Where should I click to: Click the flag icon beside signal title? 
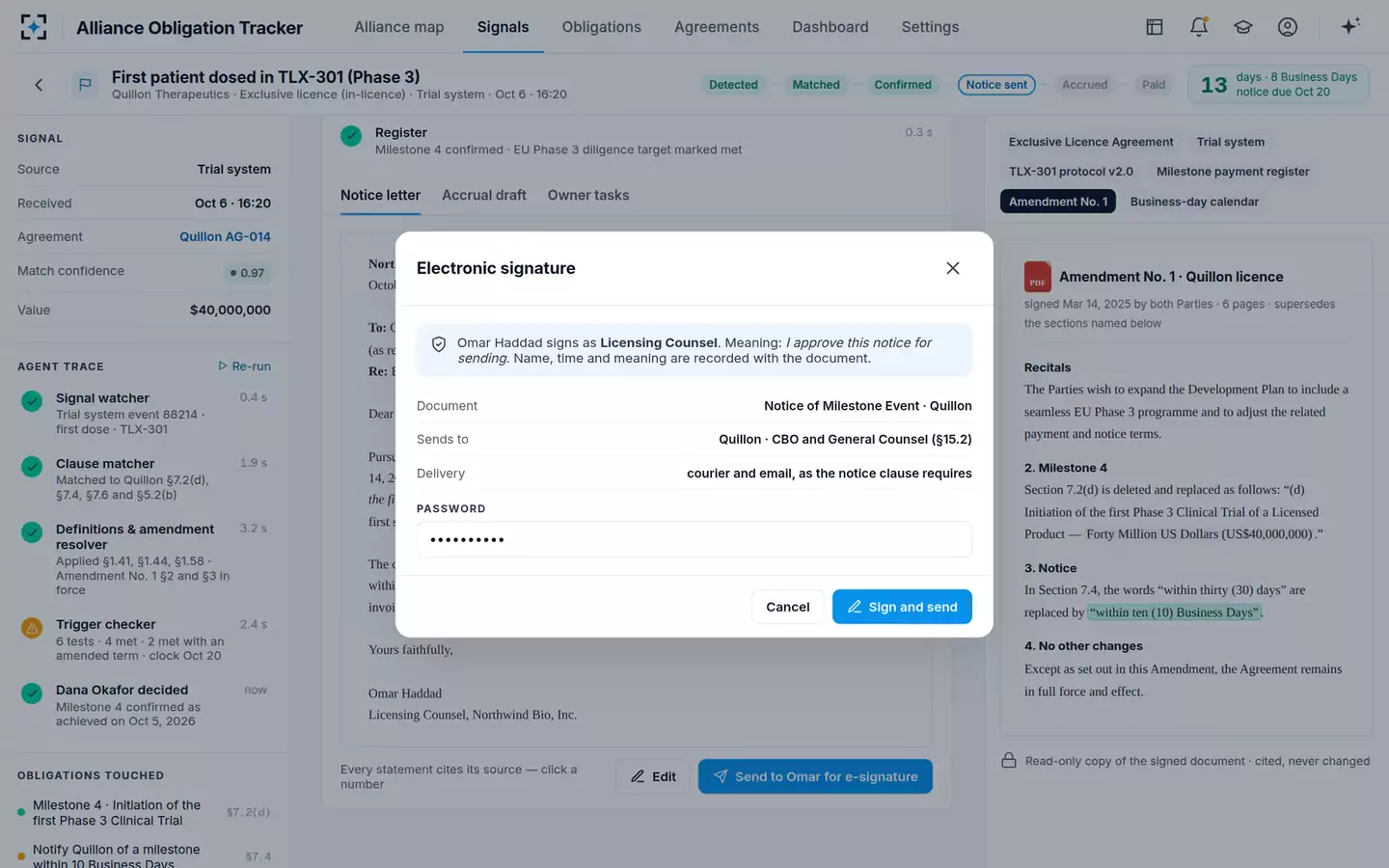(85, 85)
